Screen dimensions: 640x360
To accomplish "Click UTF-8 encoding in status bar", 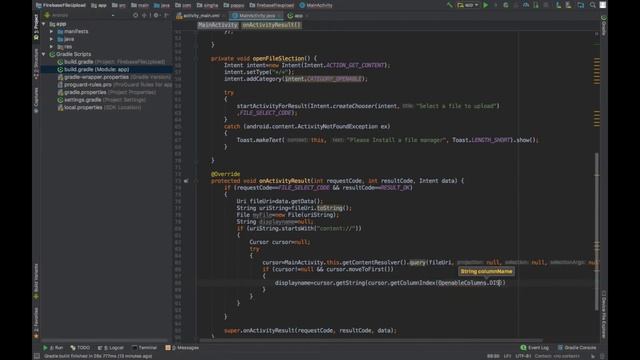I will 523,356.
